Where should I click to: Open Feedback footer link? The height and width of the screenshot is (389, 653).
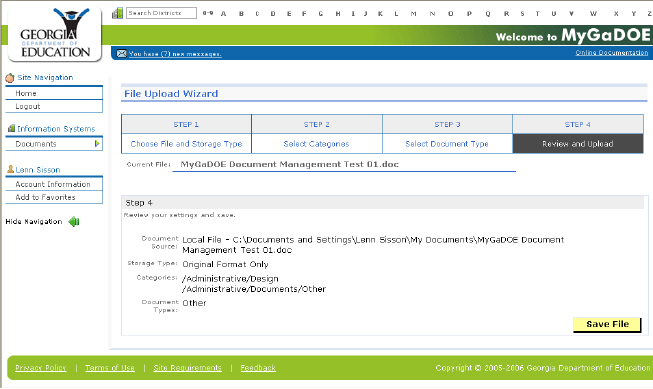click(258, 368)
